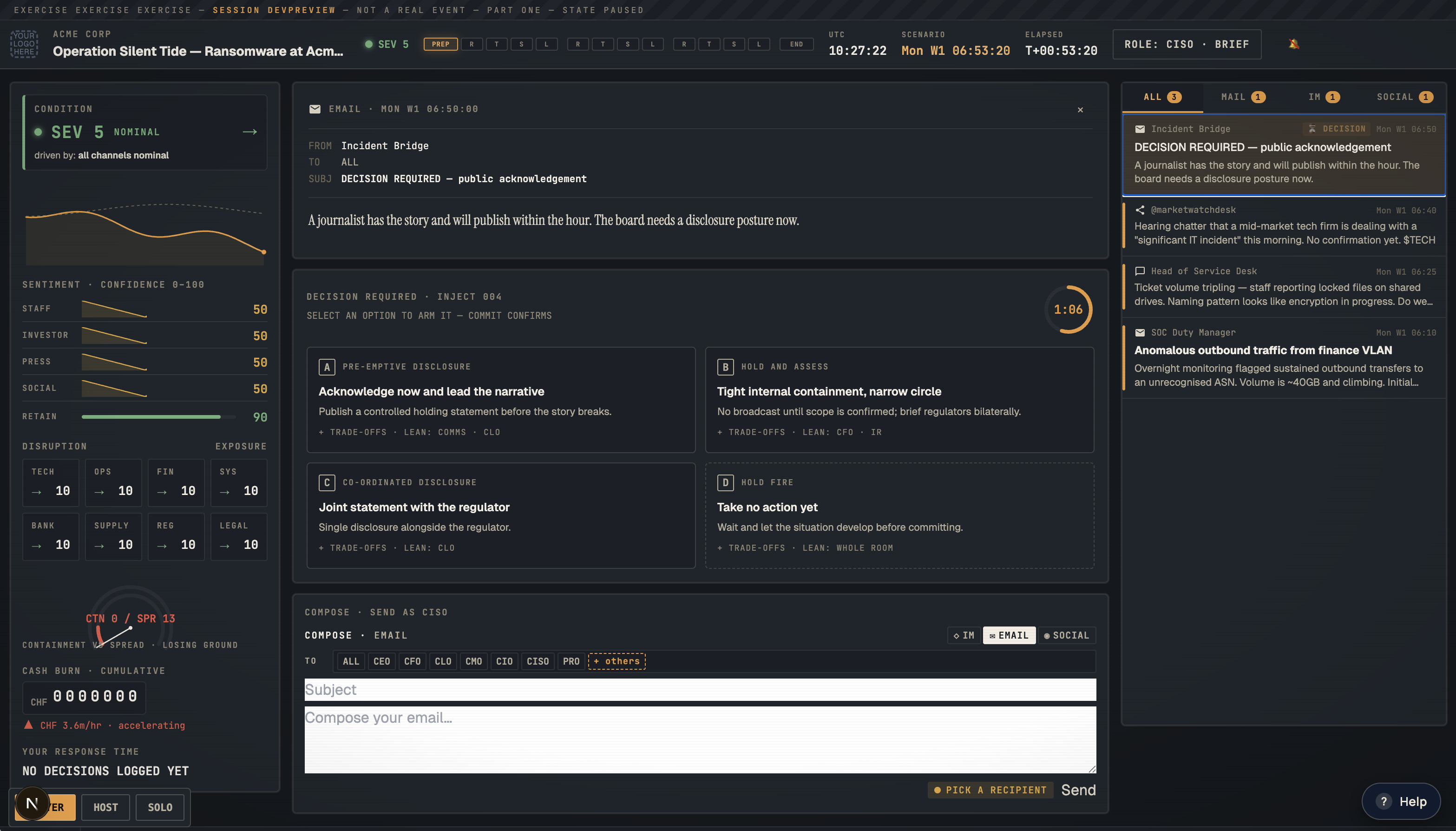Add CLO as email recipient
Screen dimensions: 1456x831
click(x=443, y=661)
